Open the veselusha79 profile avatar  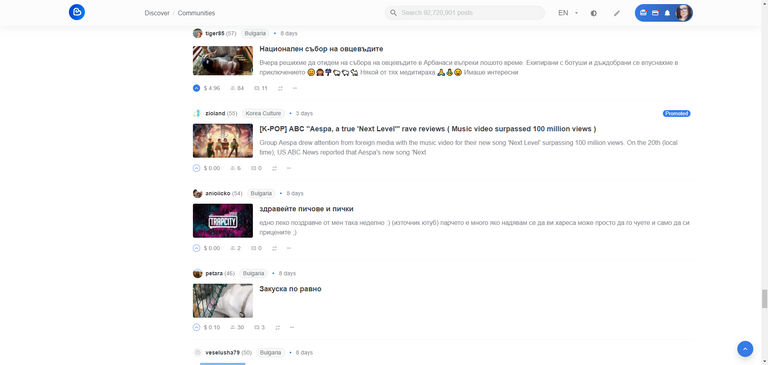coord(197,353)
